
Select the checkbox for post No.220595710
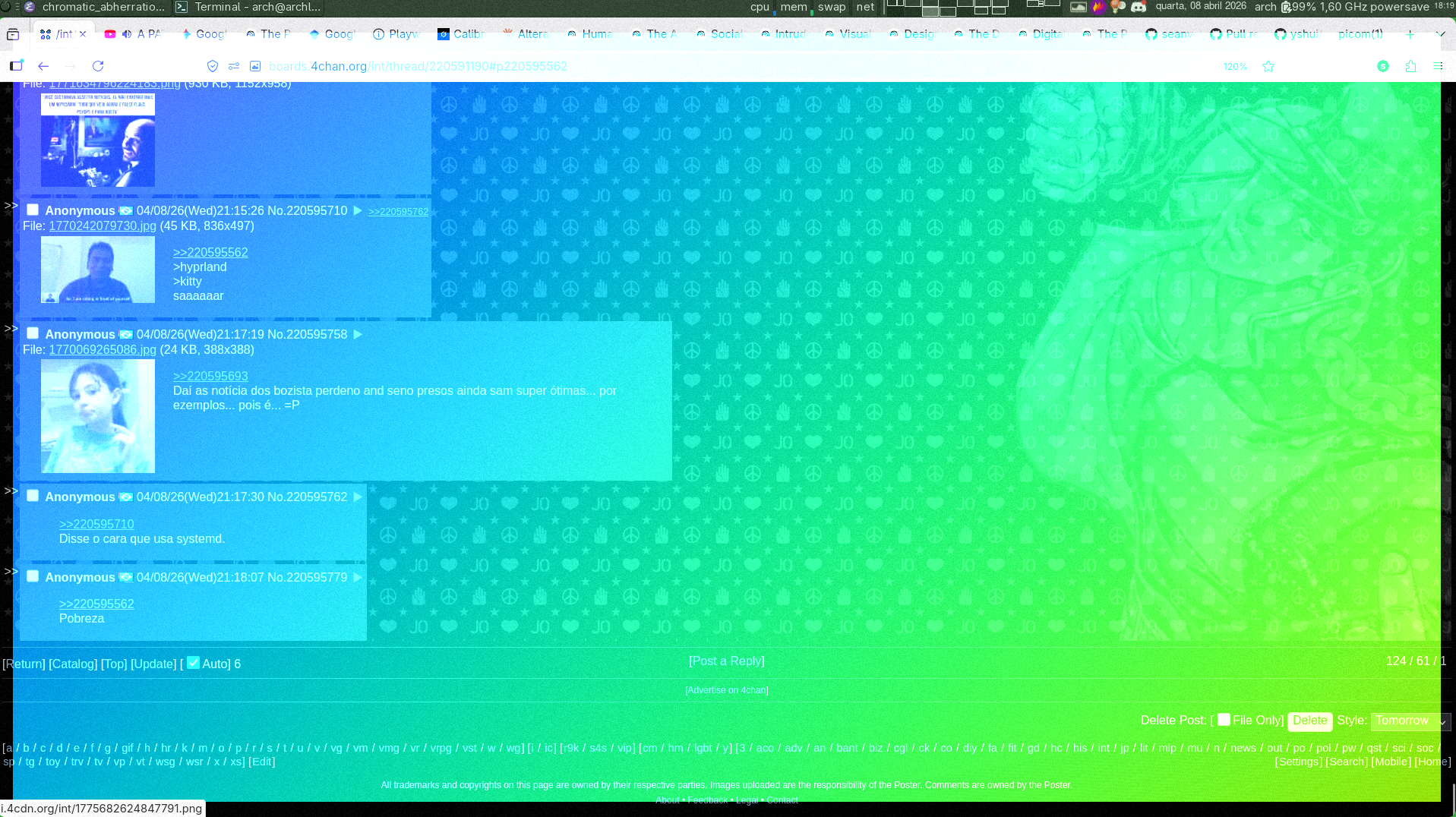(33, 210)
